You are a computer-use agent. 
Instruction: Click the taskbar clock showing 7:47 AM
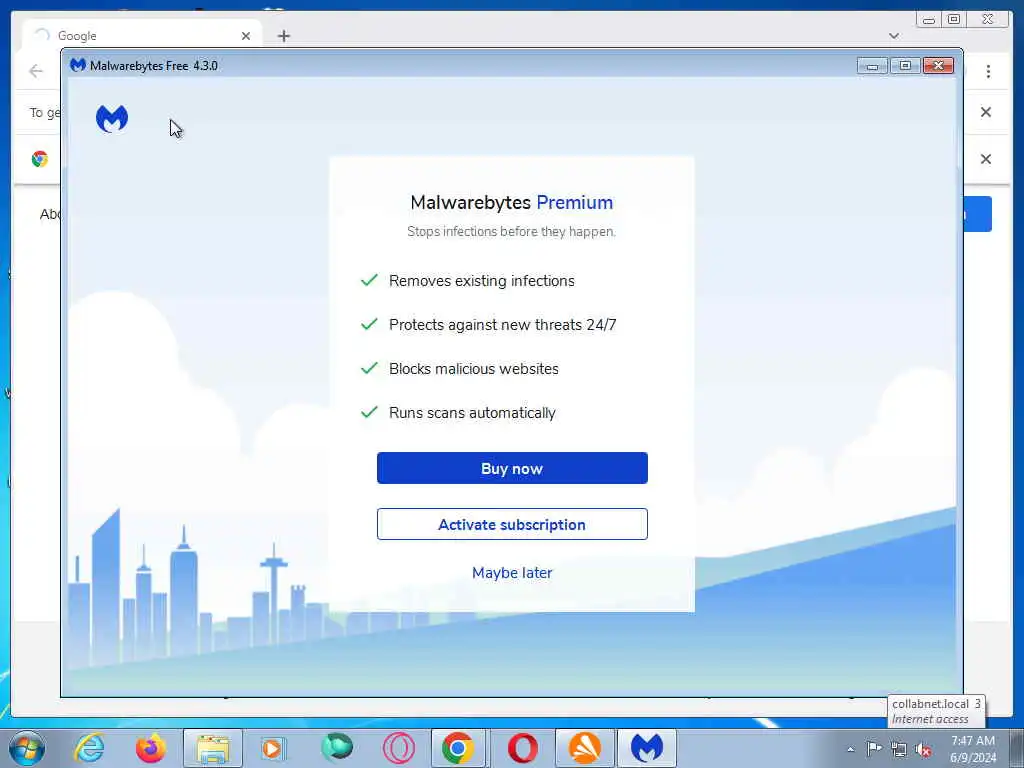972,741
